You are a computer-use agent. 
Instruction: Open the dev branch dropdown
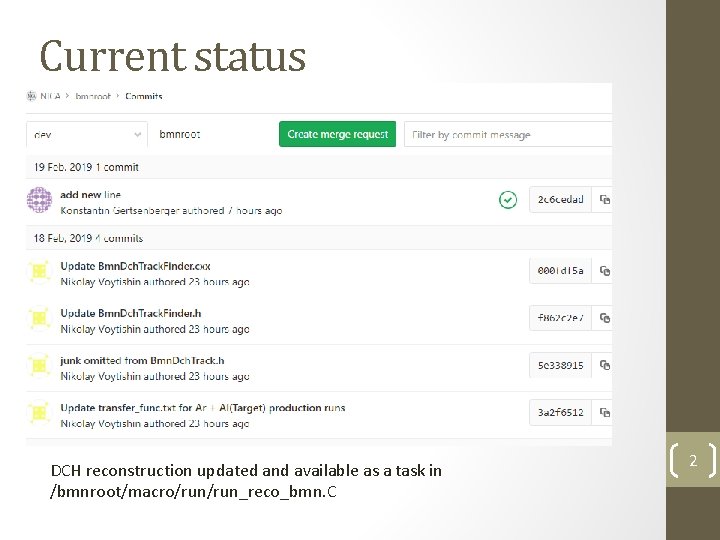[x=88, y=134]
